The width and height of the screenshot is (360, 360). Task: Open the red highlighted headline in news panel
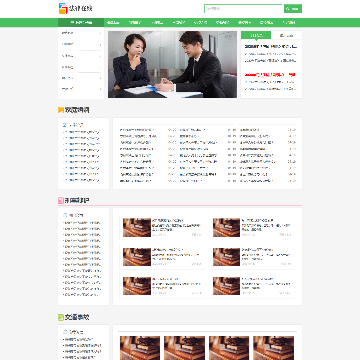pos(270,75)
